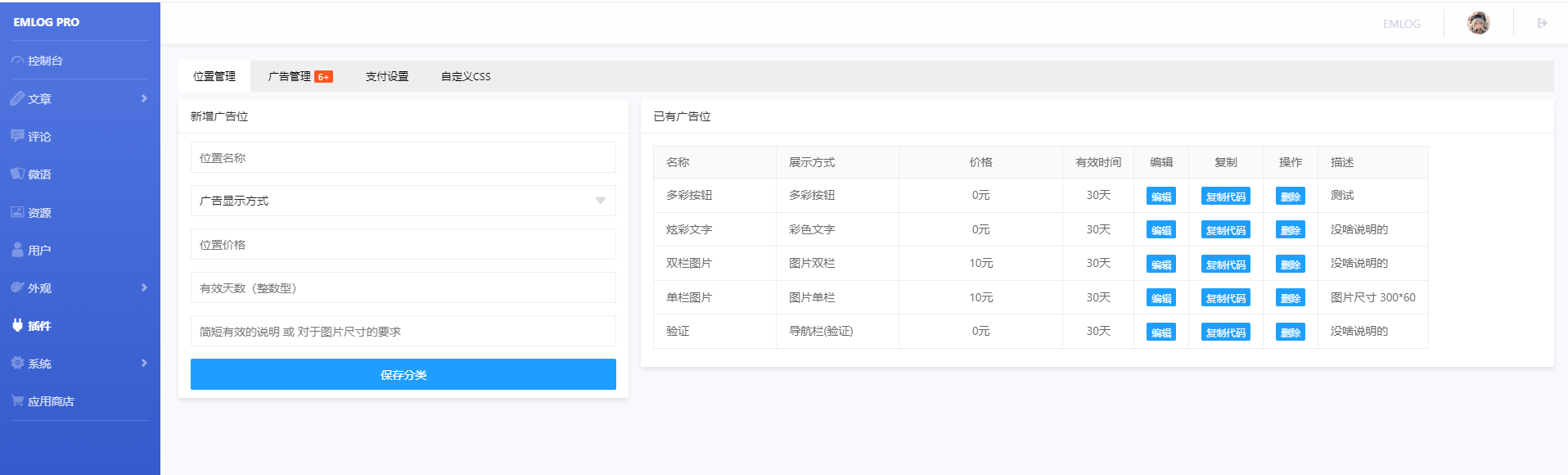Go to the 用户 users icon

pyautogui.click(x=17, y=250)
